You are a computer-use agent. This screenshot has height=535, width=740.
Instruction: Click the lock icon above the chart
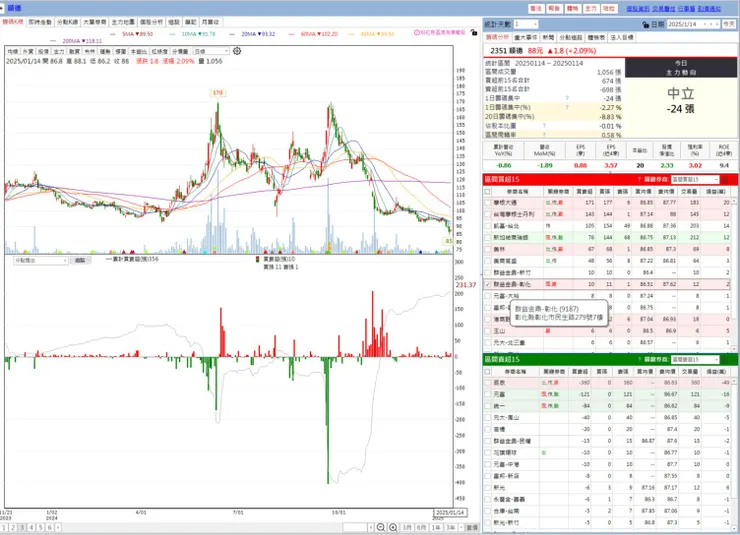coord(474,33)
